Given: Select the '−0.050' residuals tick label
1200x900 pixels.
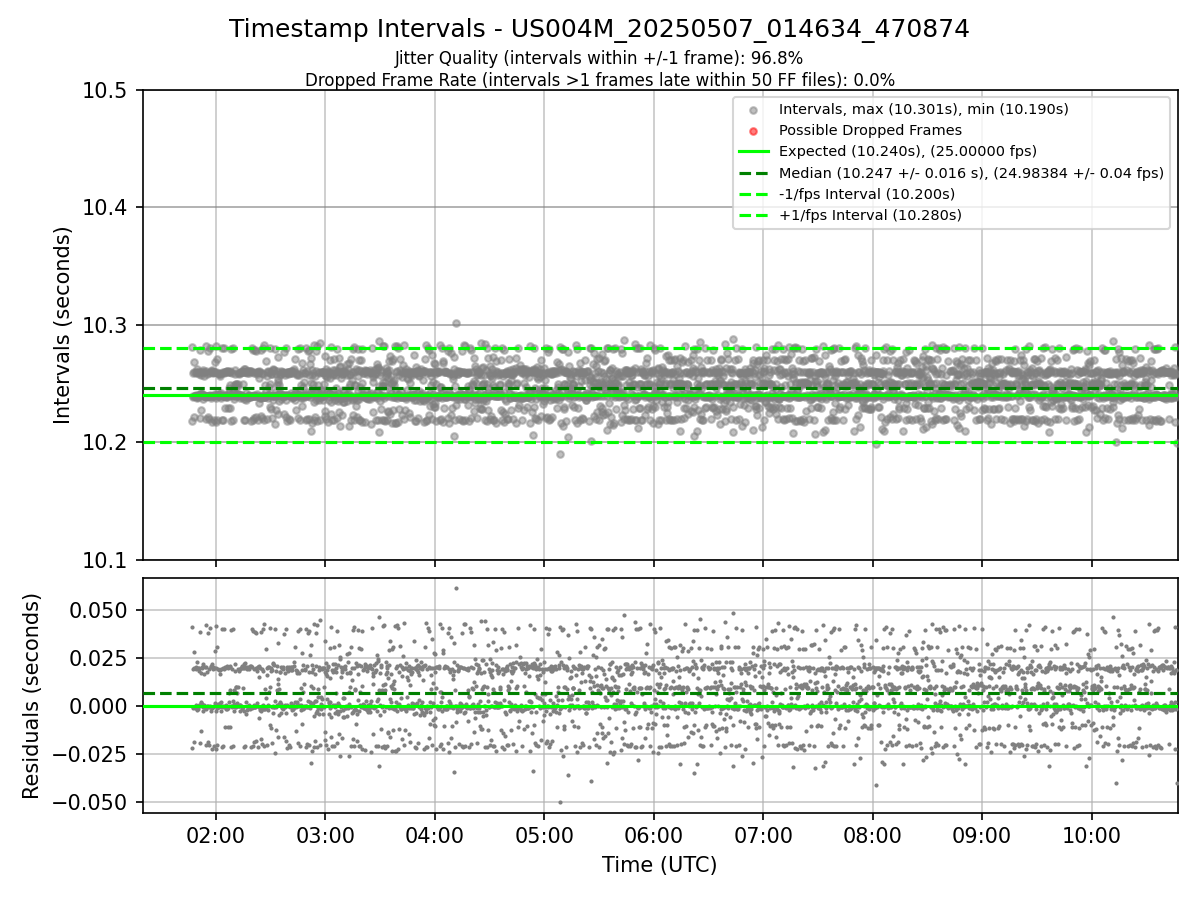Looking at the screenshot, I should tap(91, 802).
